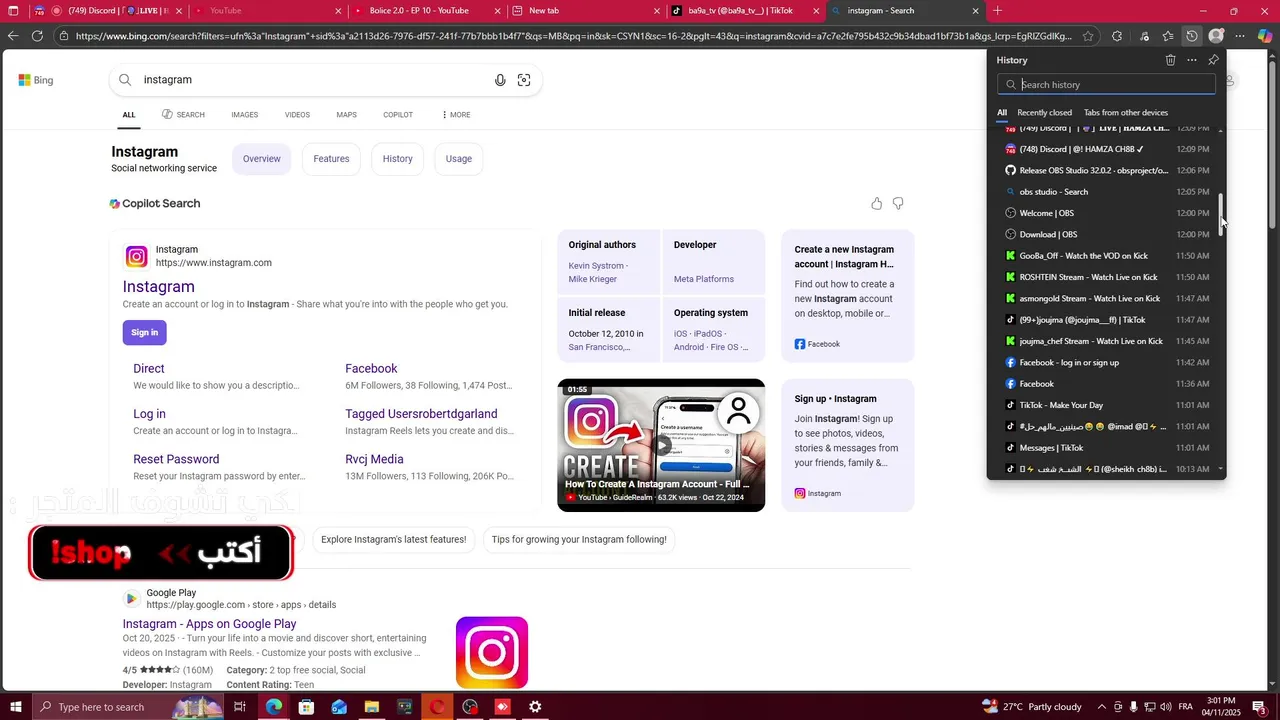
Task: Switch to ba9a_tv TikTok tab
Action: (745, 11)
